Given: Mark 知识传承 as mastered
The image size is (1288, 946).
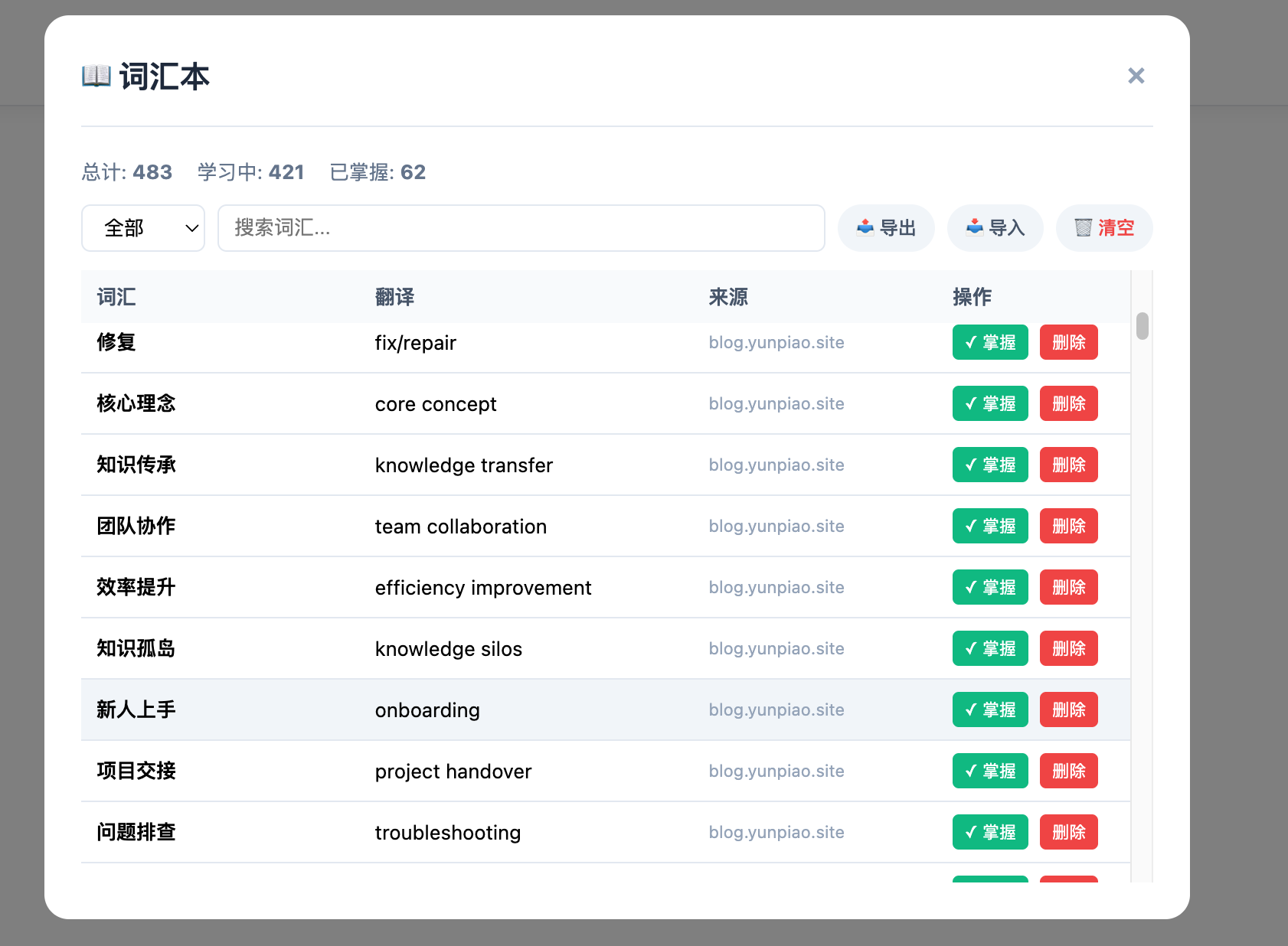Looking at the screenshot, I should (989, 465).
